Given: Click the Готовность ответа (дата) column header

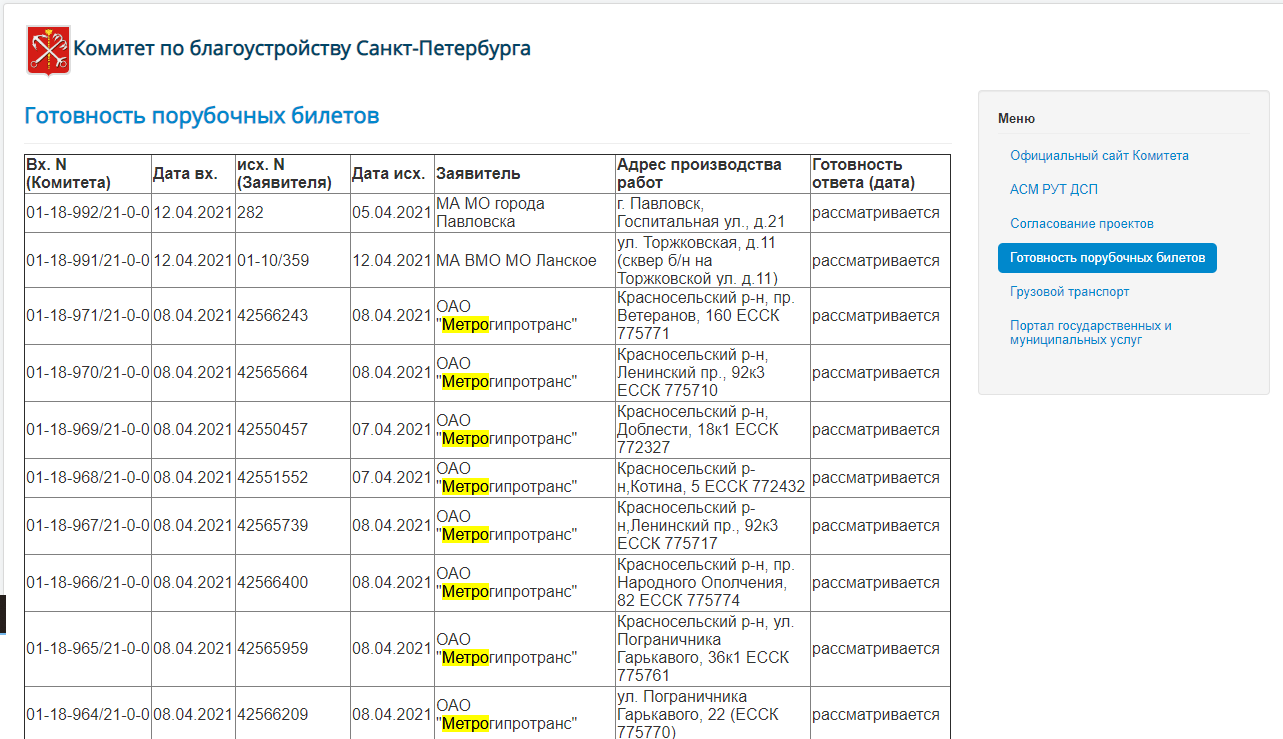Looking at the screenshot, I should click(x=863, y=174).
